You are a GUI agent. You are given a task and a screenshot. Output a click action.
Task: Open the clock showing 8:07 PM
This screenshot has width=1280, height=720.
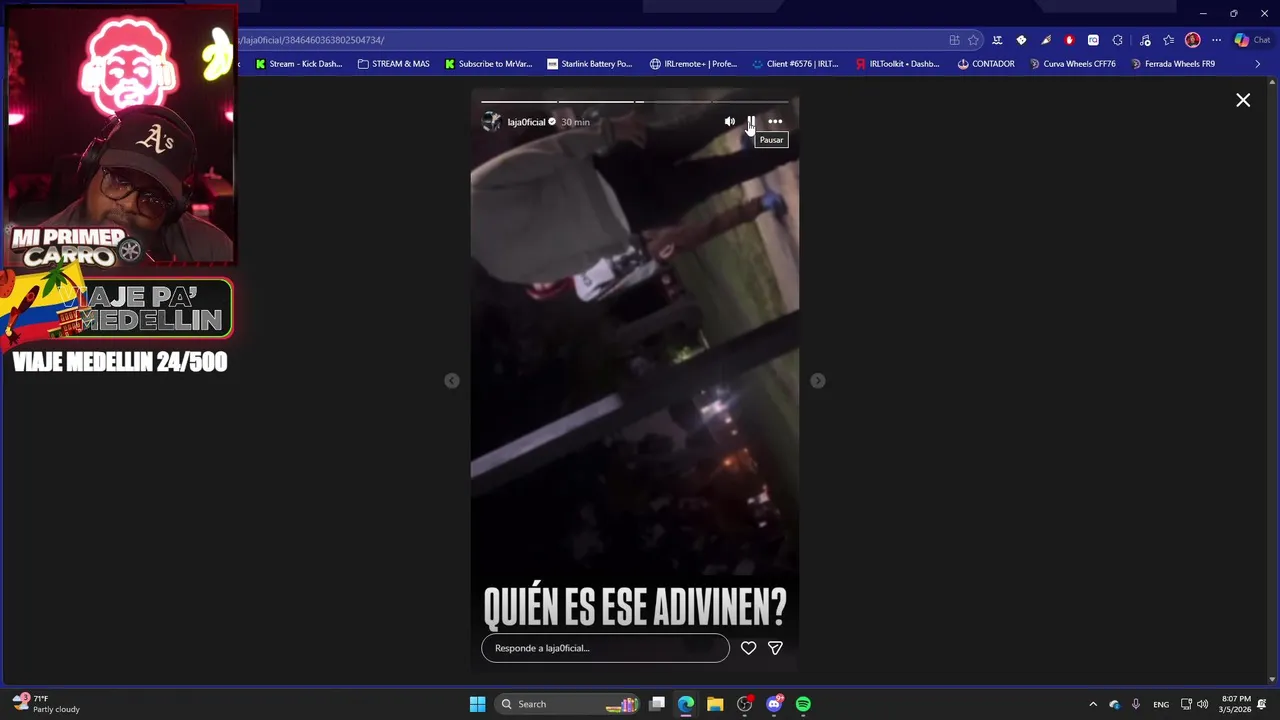coord(1234,704)
